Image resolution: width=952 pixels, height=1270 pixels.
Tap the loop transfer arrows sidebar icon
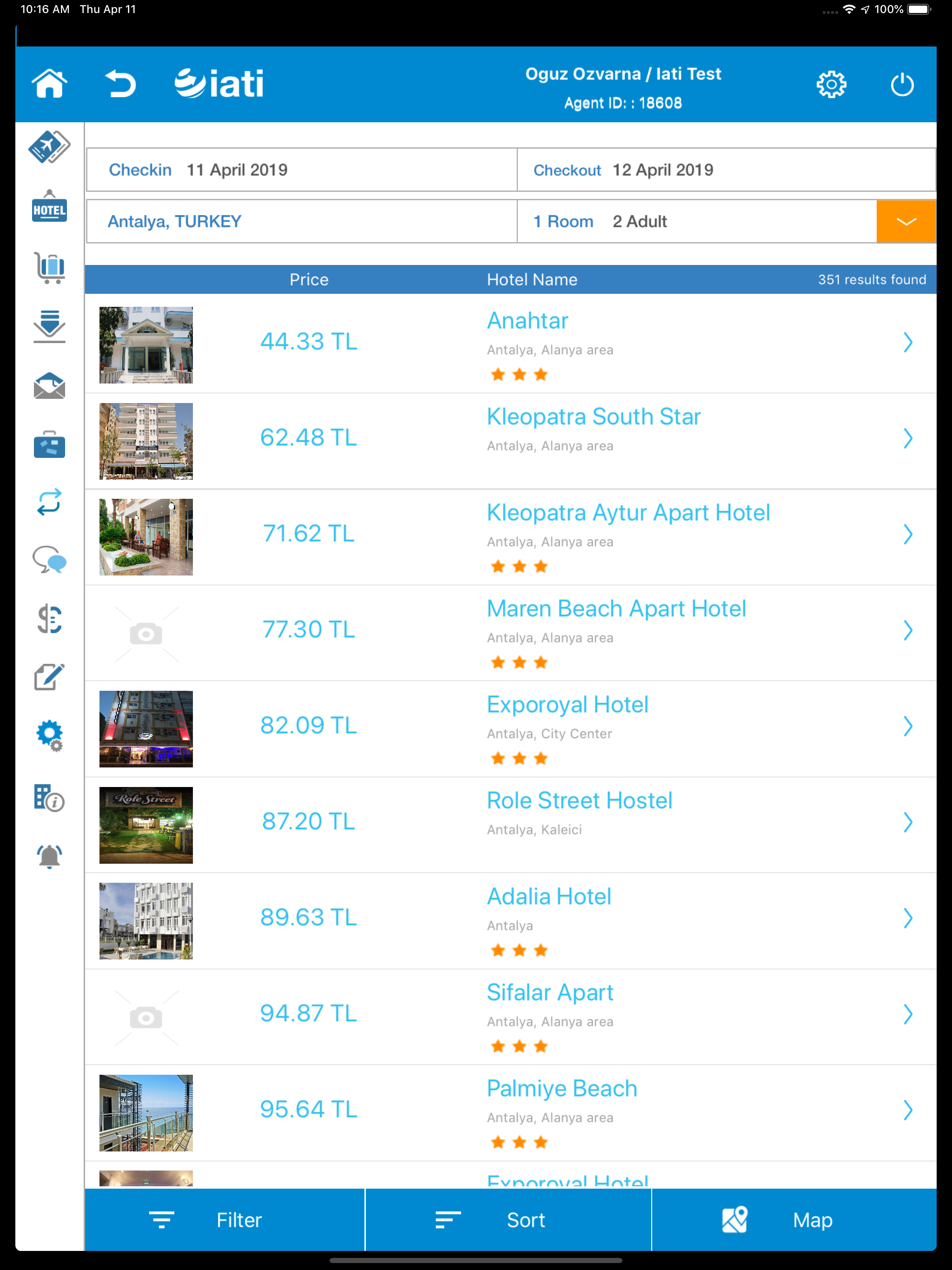pyautogui.click(x=49, y=503)
